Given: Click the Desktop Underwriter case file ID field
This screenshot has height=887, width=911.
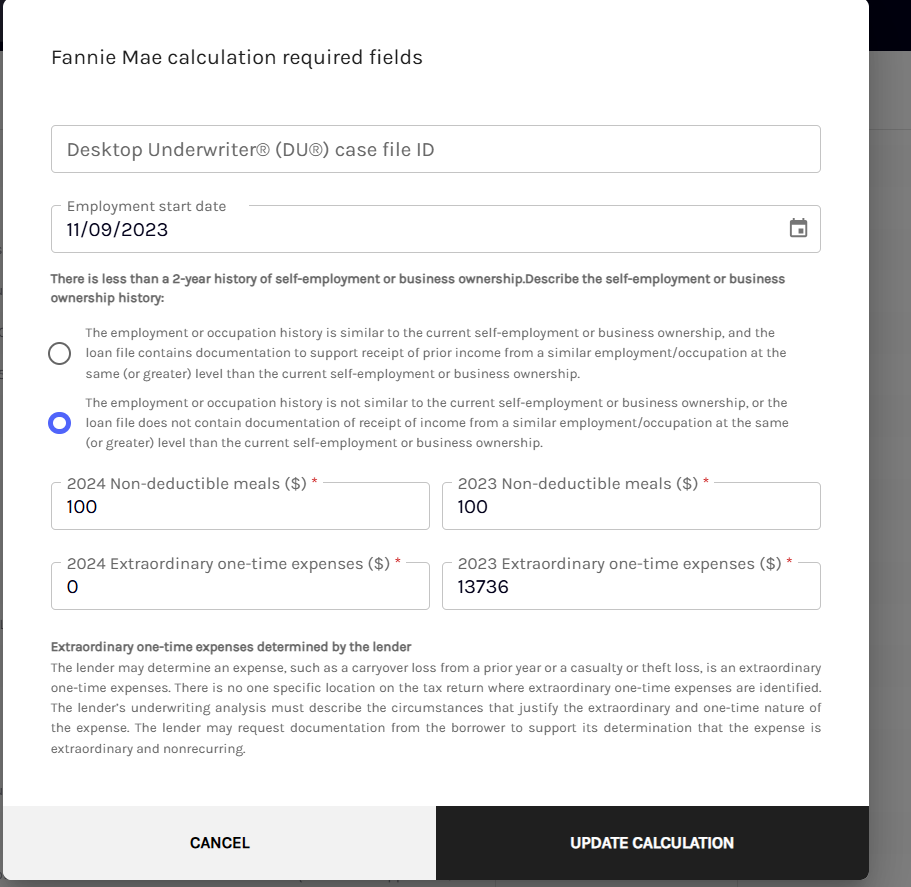Looking at the screenshot, I should [436, 149].
